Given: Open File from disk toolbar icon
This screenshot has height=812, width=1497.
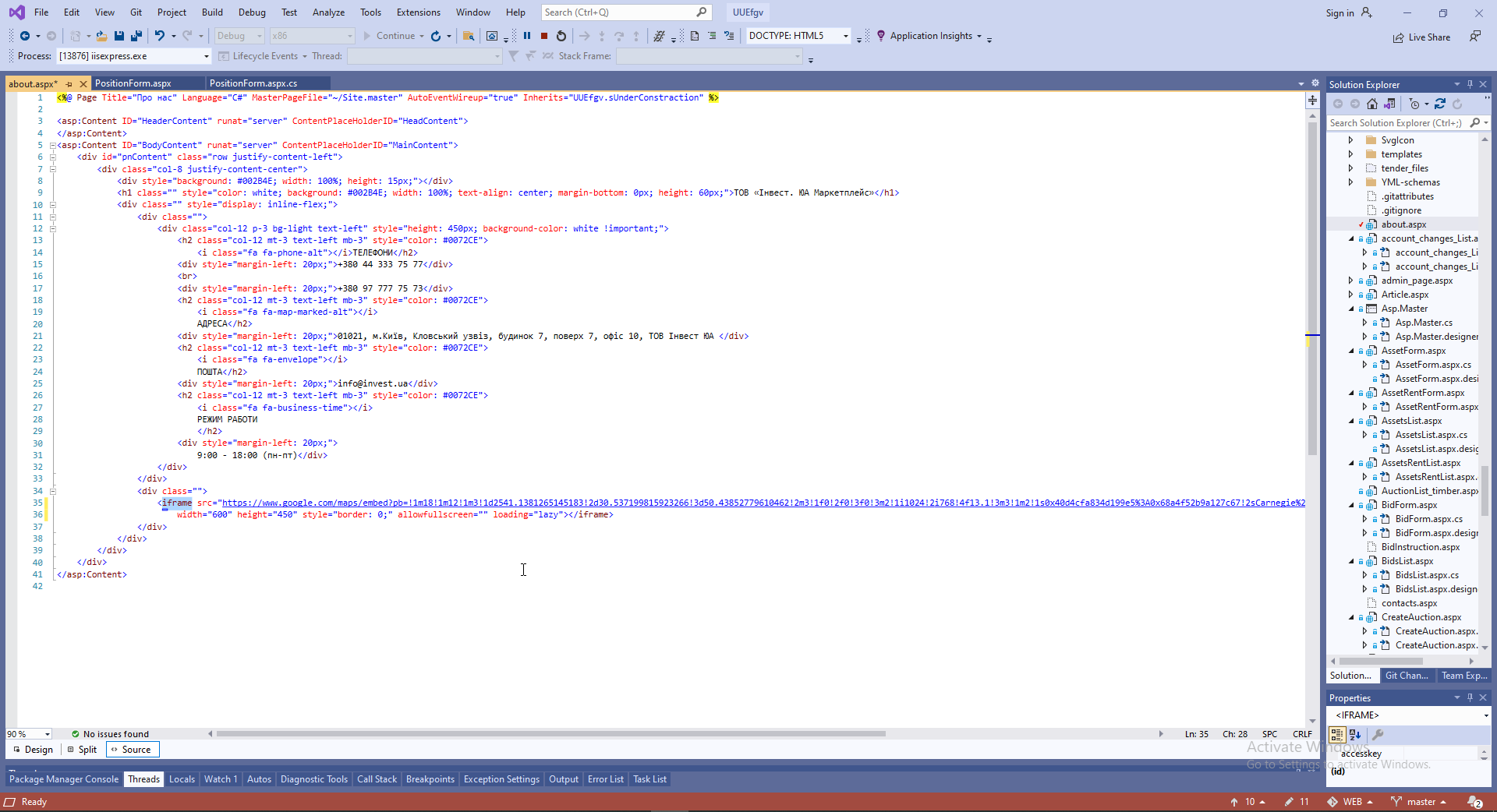Looking at the screenshot, I should (101, 36).
